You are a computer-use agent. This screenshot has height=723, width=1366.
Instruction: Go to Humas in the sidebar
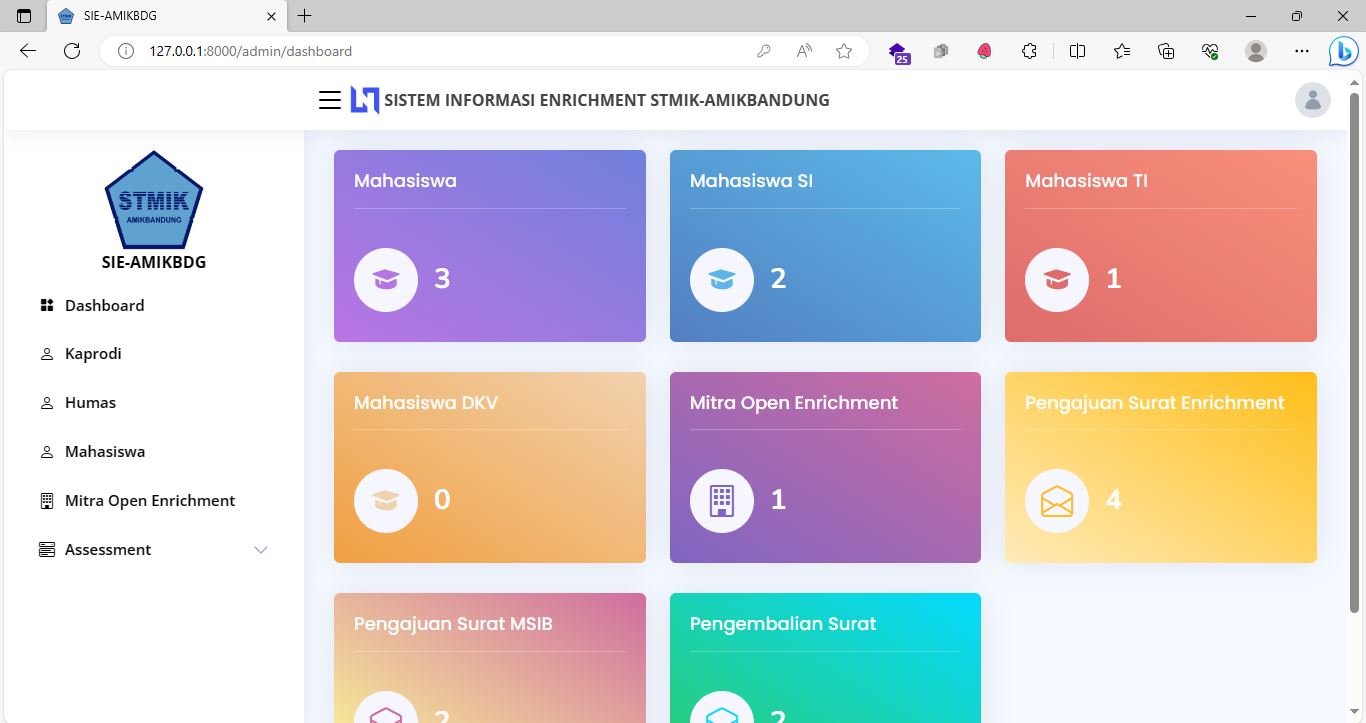pos(90,403)
